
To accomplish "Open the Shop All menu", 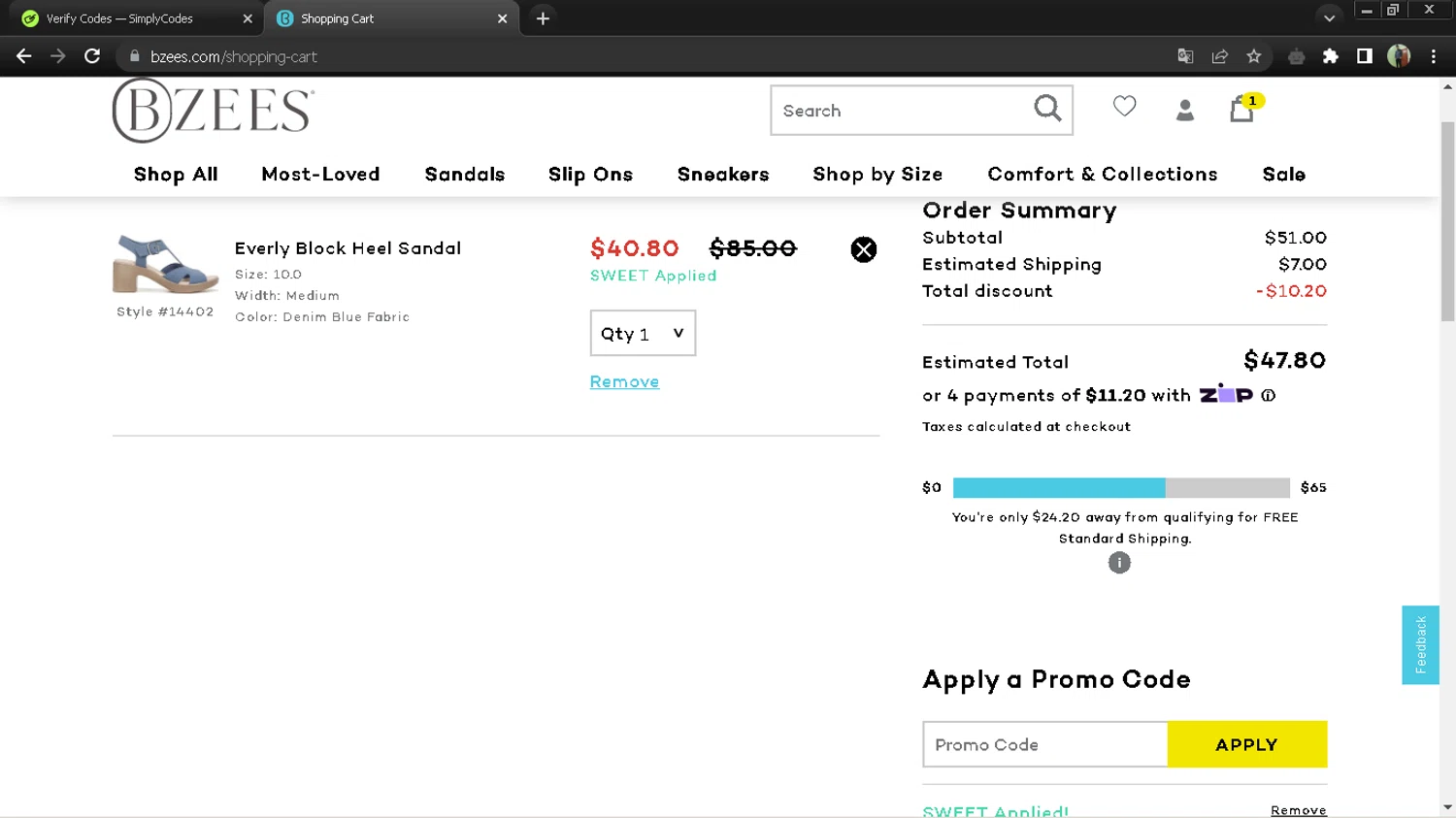I will click(176, 174).
